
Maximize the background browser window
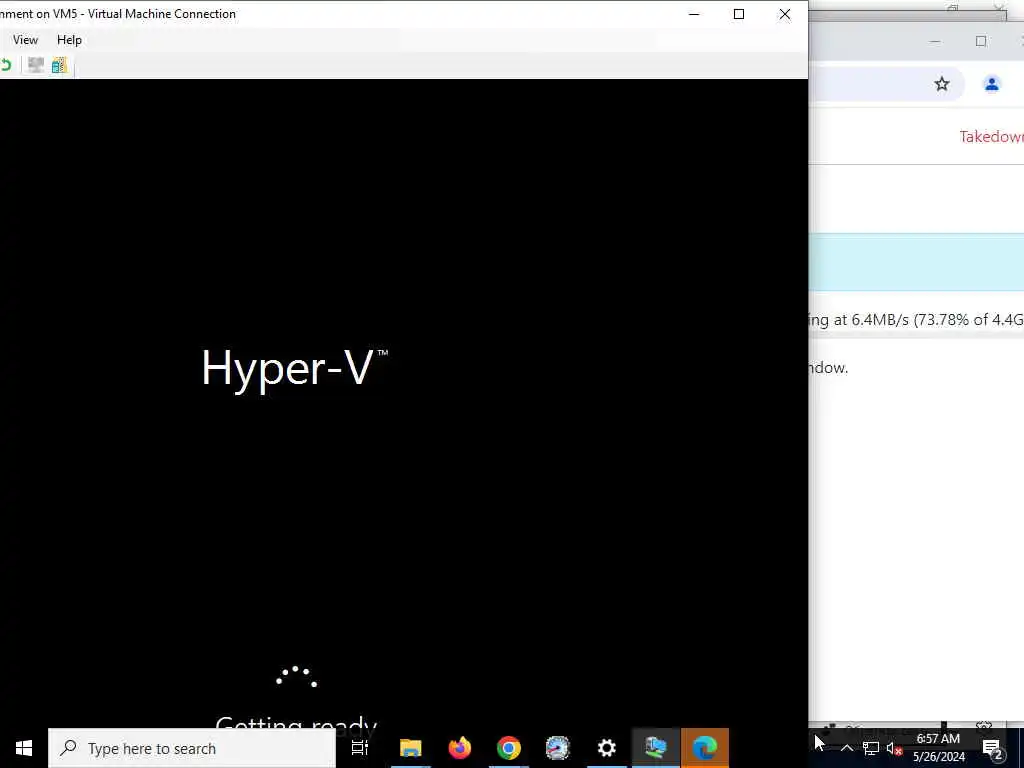tap(980, 41)
